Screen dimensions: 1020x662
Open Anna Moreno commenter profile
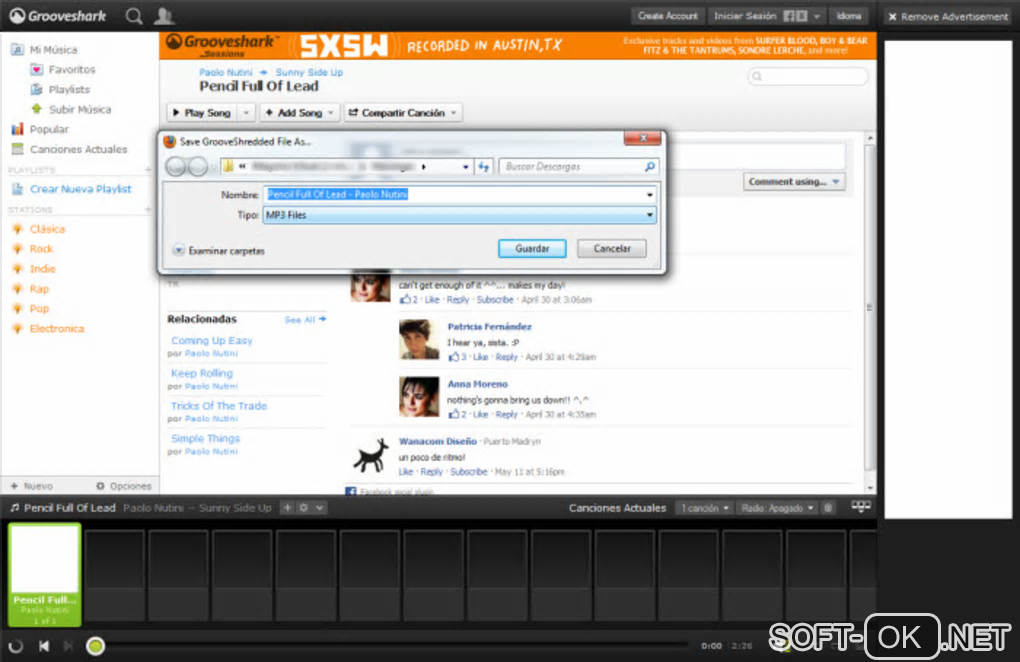(x=477, y=384)
